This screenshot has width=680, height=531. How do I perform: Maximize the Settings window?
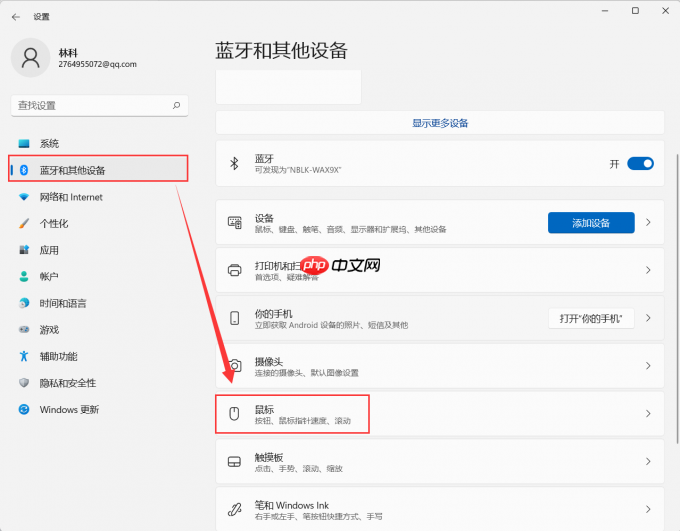635,11
